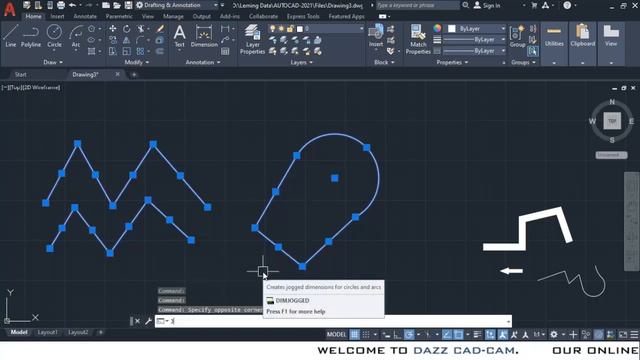Open the AutoCAD application menu logo

9,9
